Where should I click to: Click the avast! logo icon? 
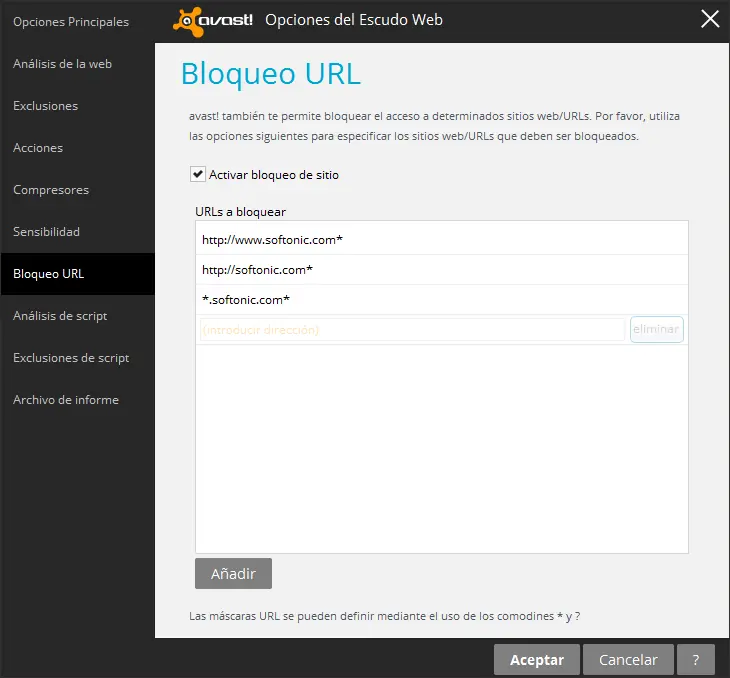213,21
